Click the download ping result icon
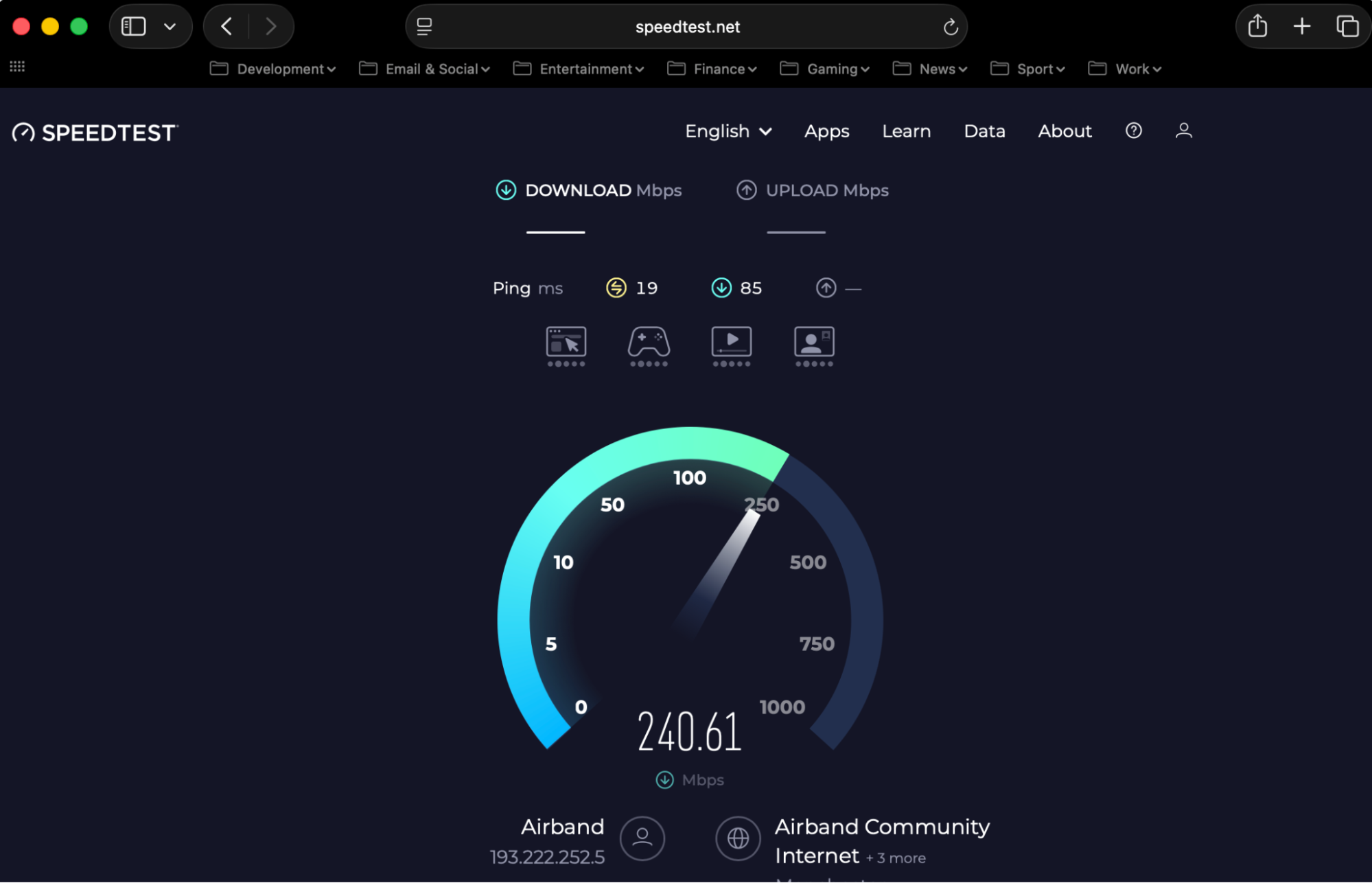The image size is (1372, 883). pos(721,288)
